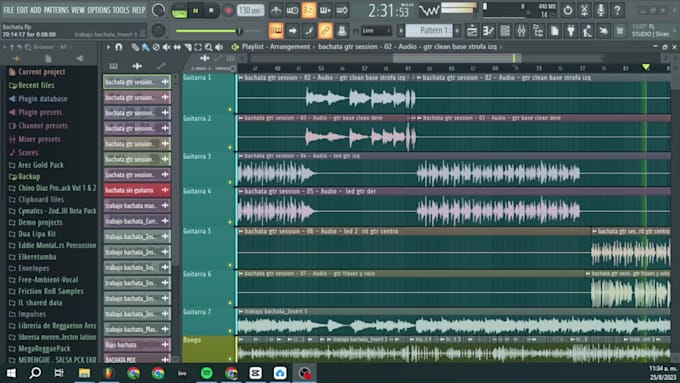Open the shopping cart content library

[620, 30]
